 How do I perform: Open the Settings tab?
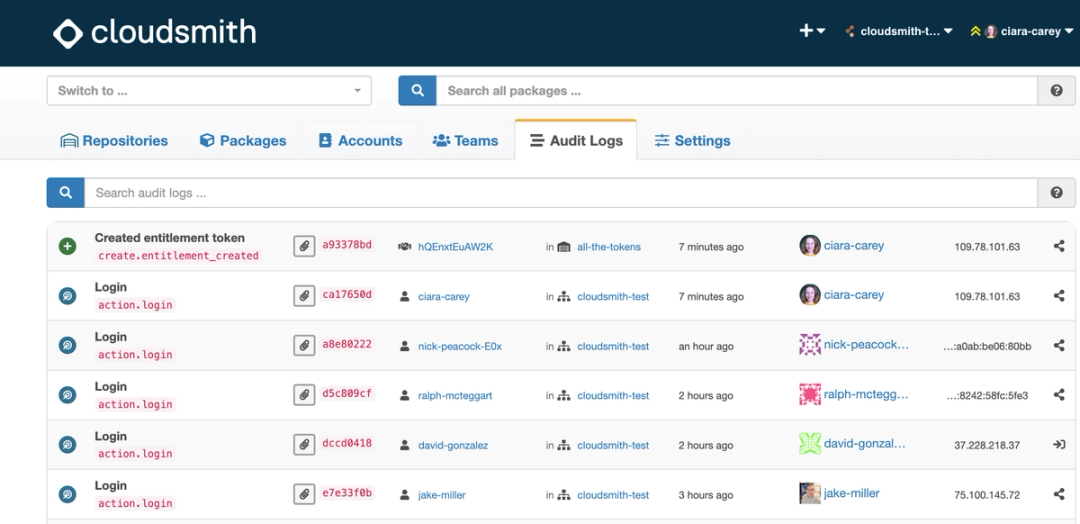coord(692,140)
